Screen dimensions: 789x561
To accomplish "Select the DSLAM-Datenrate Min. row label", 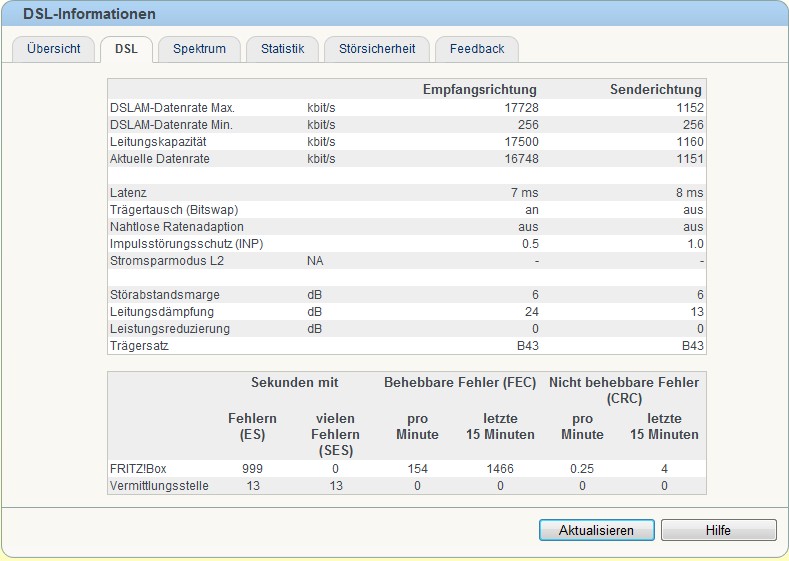I will point(171,125).
